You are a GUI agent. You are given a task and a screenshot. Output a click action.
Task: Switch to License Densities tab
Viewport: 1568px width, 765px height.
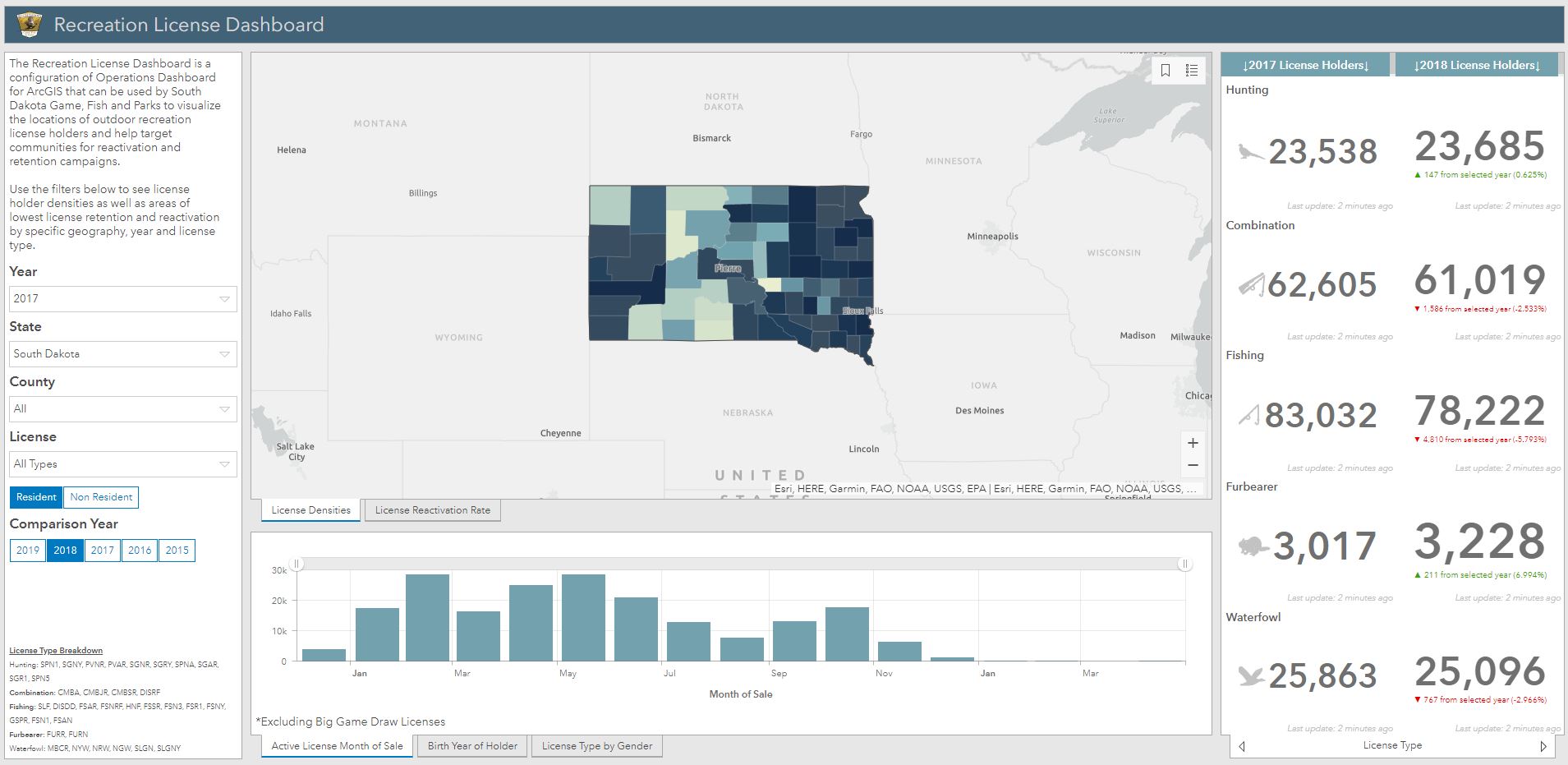coord(310,510)
